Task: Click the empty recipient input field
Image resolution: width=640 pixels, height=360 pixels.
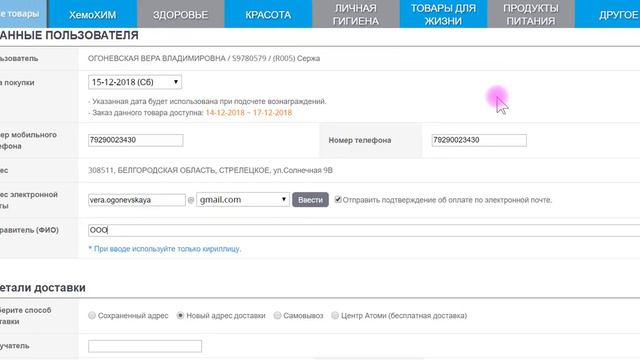Action: [145, 346]
